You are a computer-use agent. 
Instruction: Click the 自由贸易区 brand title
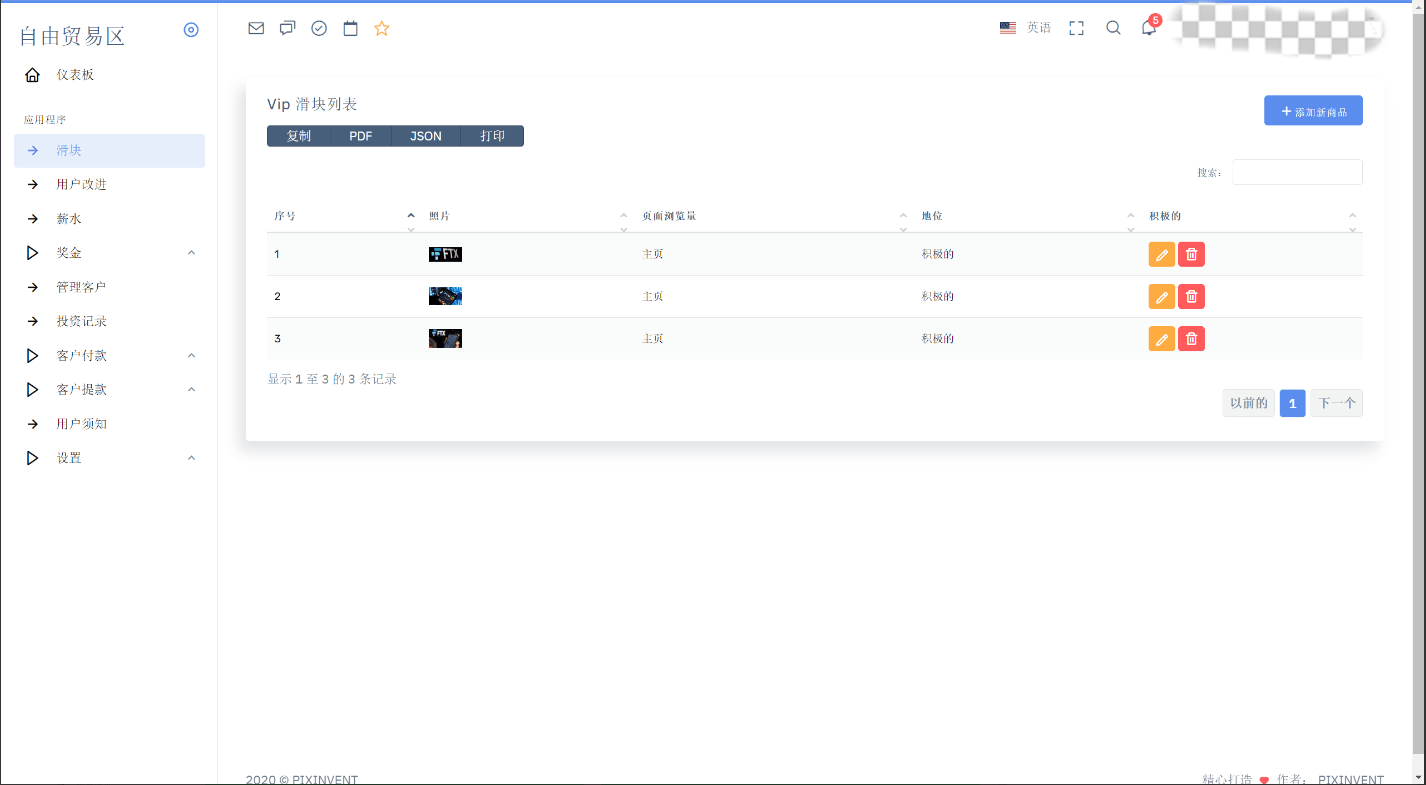tap(72, 37)
